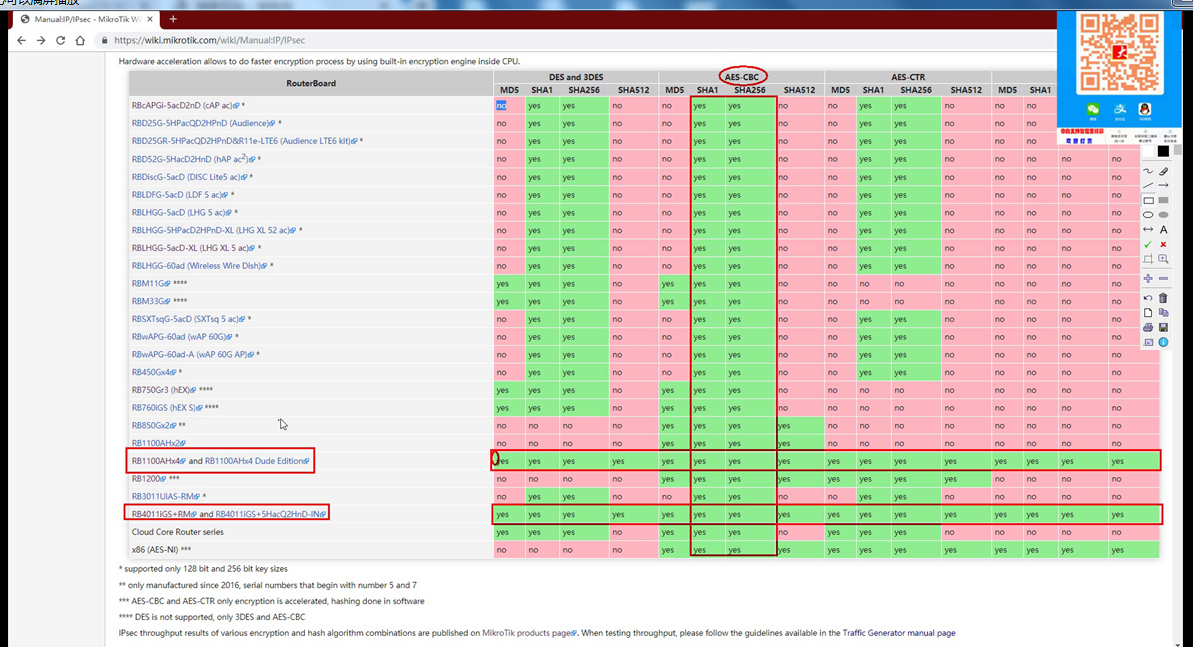Select the highlighter marker tool
Screen dimensions: 1193x647
(1163, 171)
